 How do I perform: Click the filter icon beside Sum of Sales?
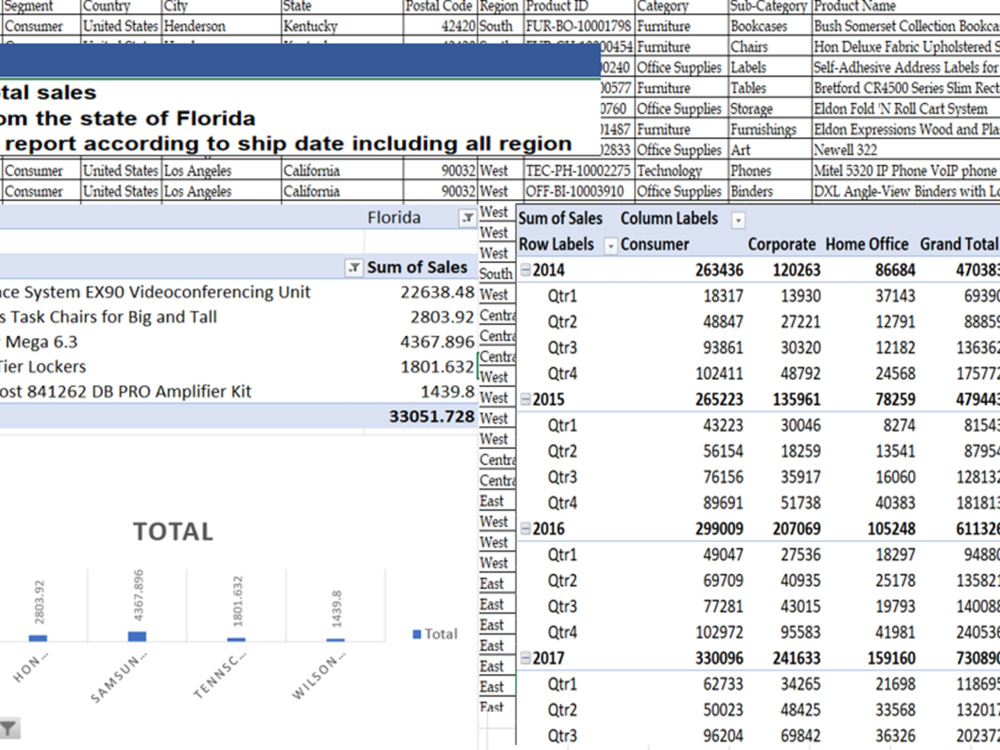click(353, 268)
